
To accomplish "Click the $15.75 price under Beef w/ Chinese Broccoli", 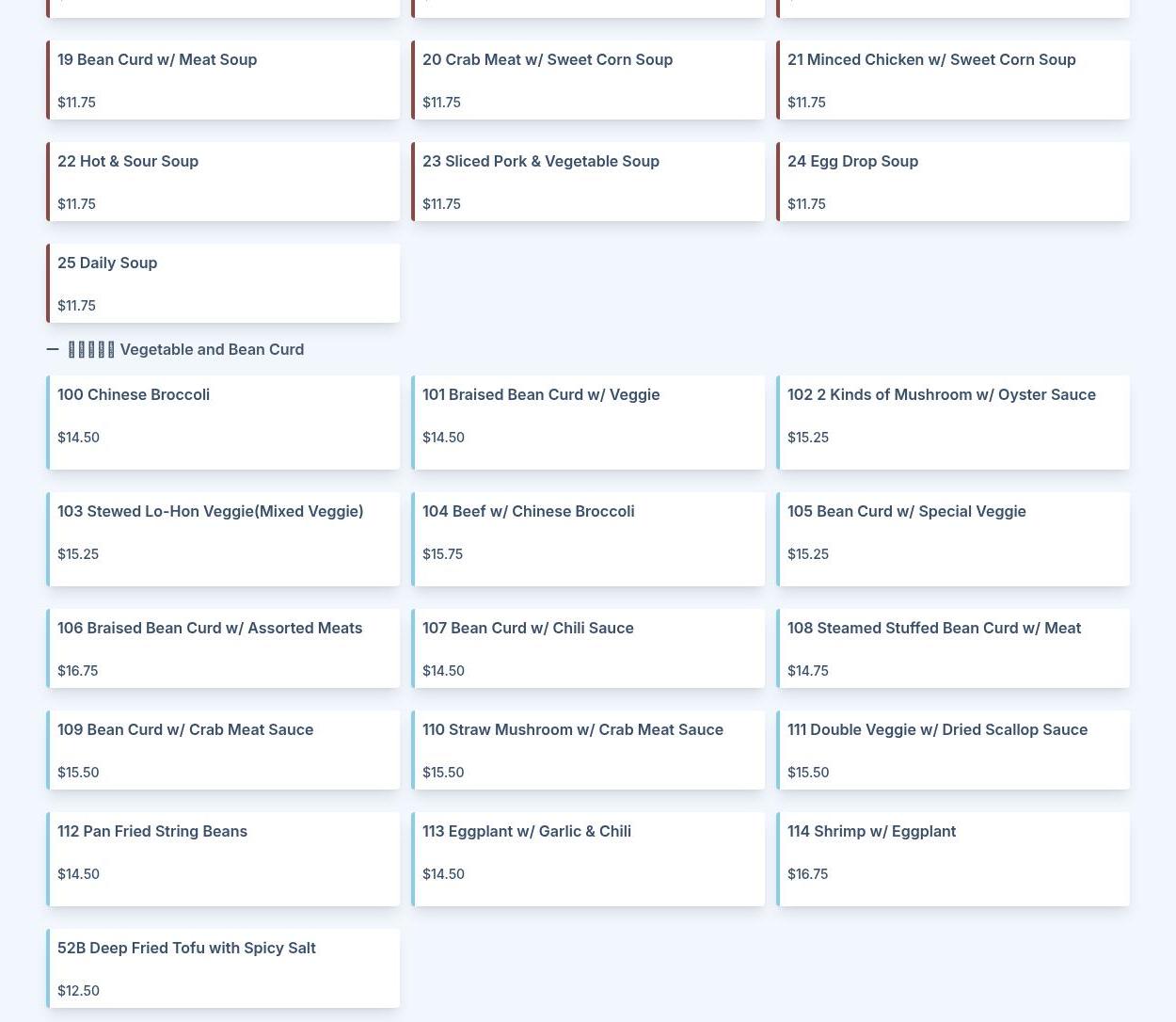I will click(x=442, y=554).
